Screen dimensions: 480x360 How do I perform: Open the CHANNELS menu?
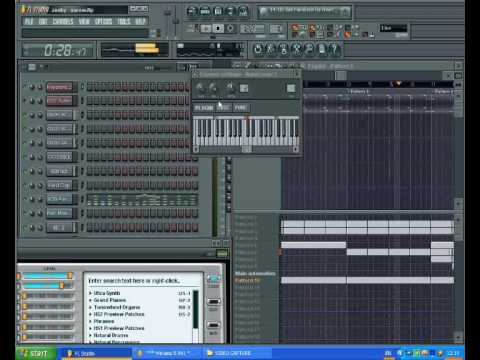pos(63,22)
